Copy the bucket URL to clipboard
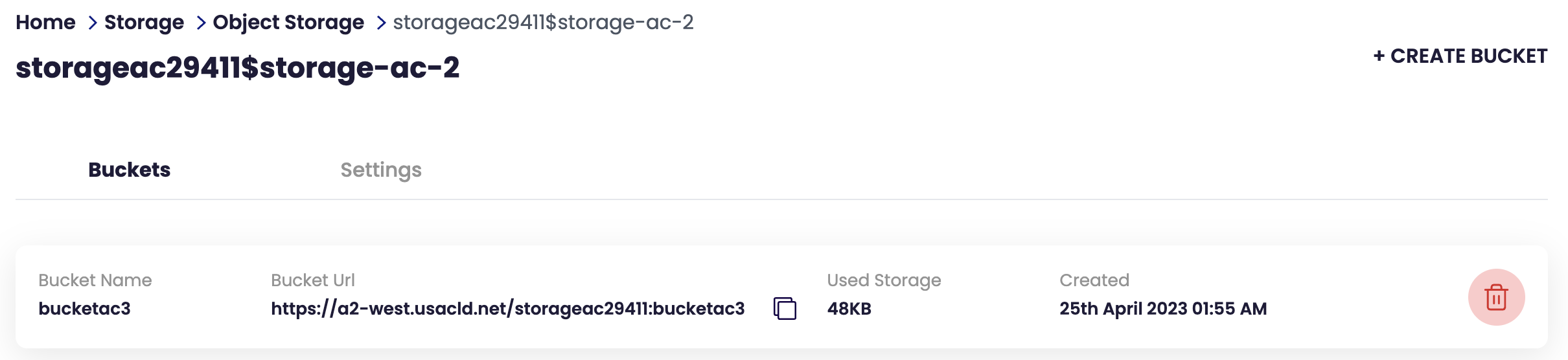Image resolution: width=1568 pixels, height=360 pixels. [x=785, y=308]
